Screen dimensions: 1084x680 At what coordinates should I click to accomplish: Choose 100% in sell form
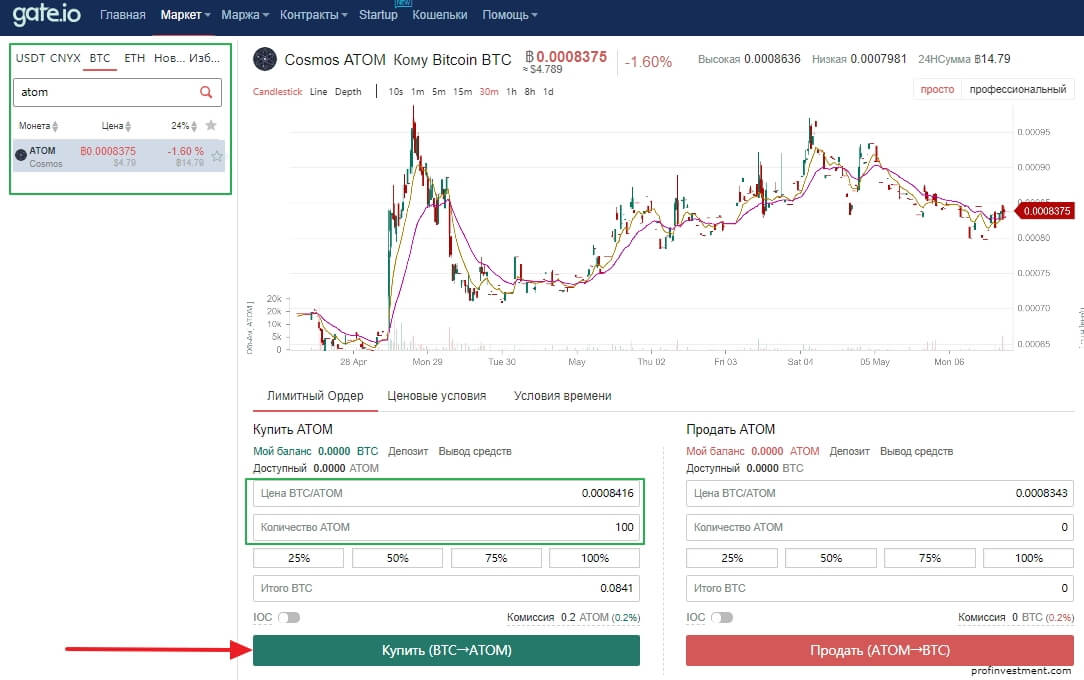(1029, 558)
